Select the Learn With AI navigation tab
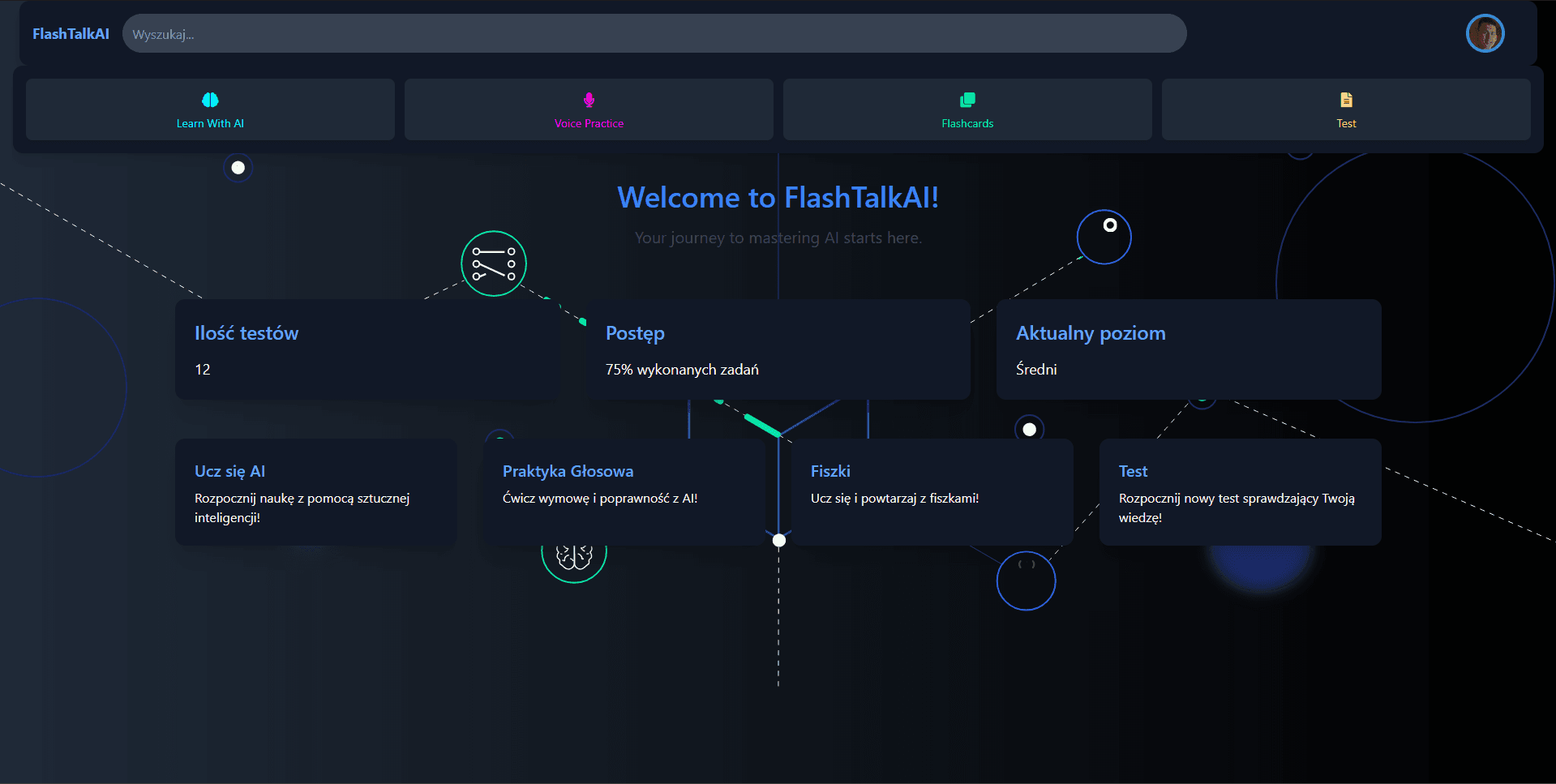Viewport: 1556px width, 784px height. [209, 109]
